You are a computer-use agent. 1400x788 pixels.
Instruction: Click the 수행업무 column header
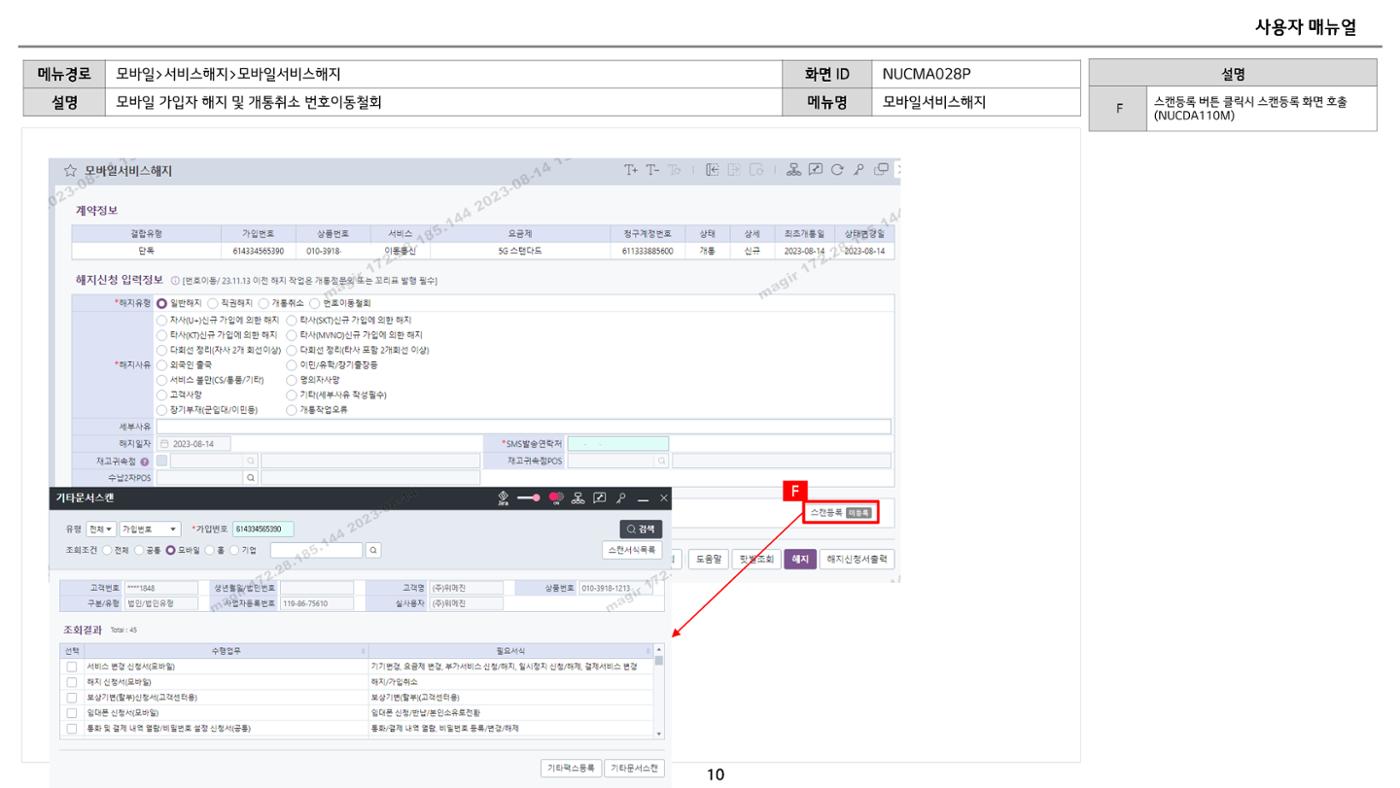point(226,650)
